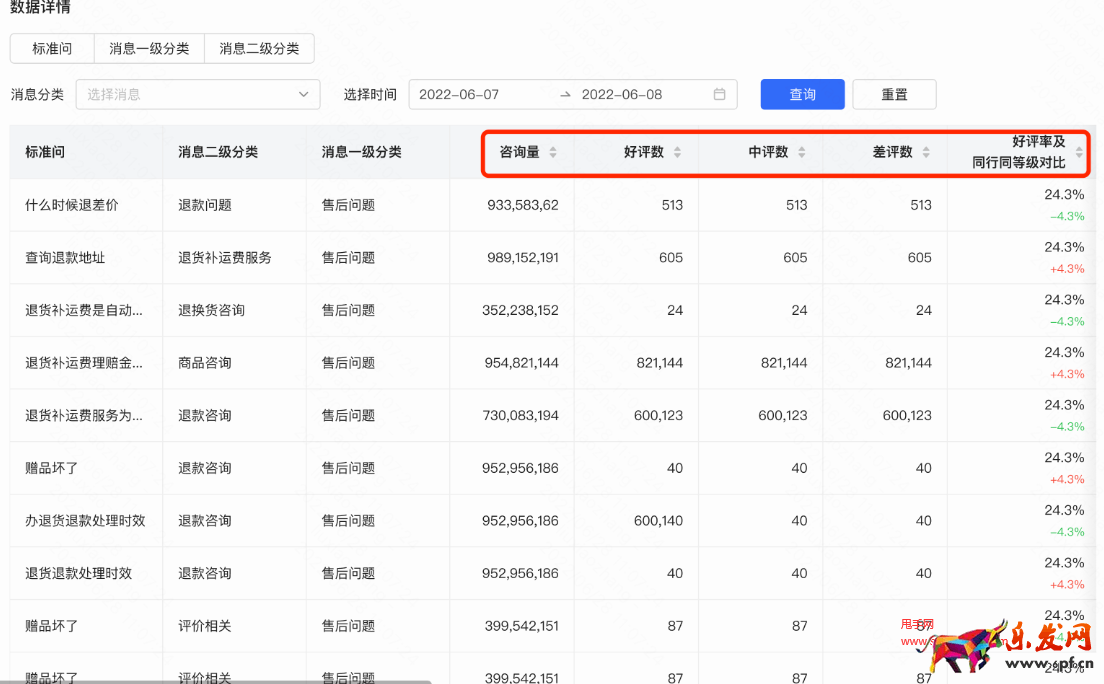The height and width of the screenshot is (684, 1104).
Task: Select the 消息一级分类 tab
Action: click(x=149, y=48)
